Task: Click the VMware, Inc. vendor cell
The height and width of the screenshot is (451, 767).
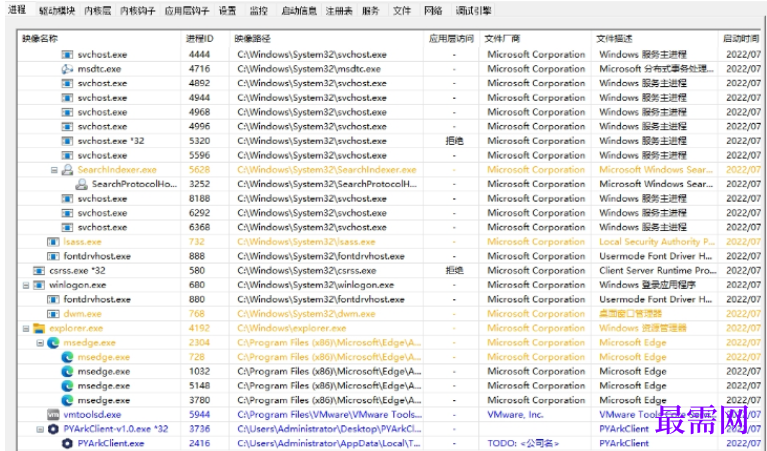Action: pos(516,415)
